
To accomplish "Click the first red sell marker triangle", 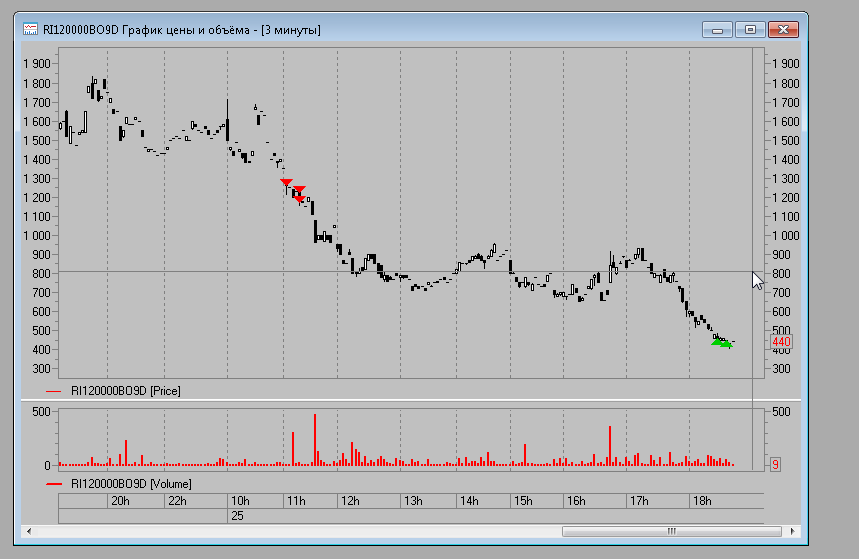I will [286, 182].
